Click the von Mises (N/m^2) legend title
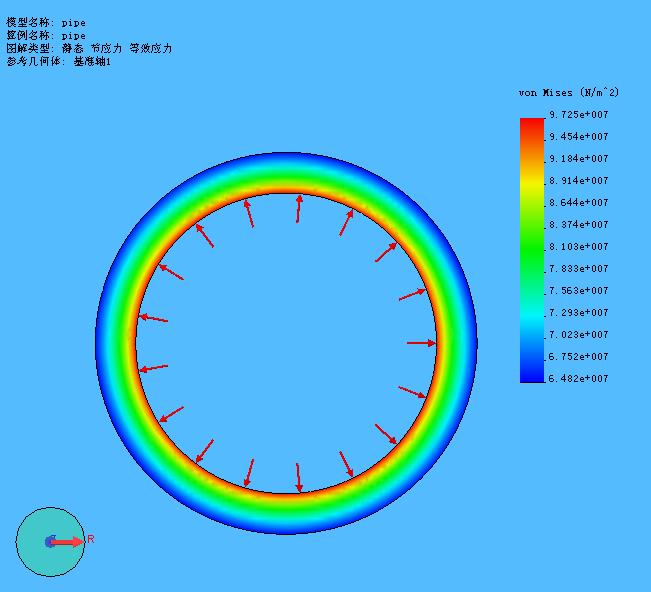Image resolution: width=651 pixels, height=592 pixels. point(568,93)
